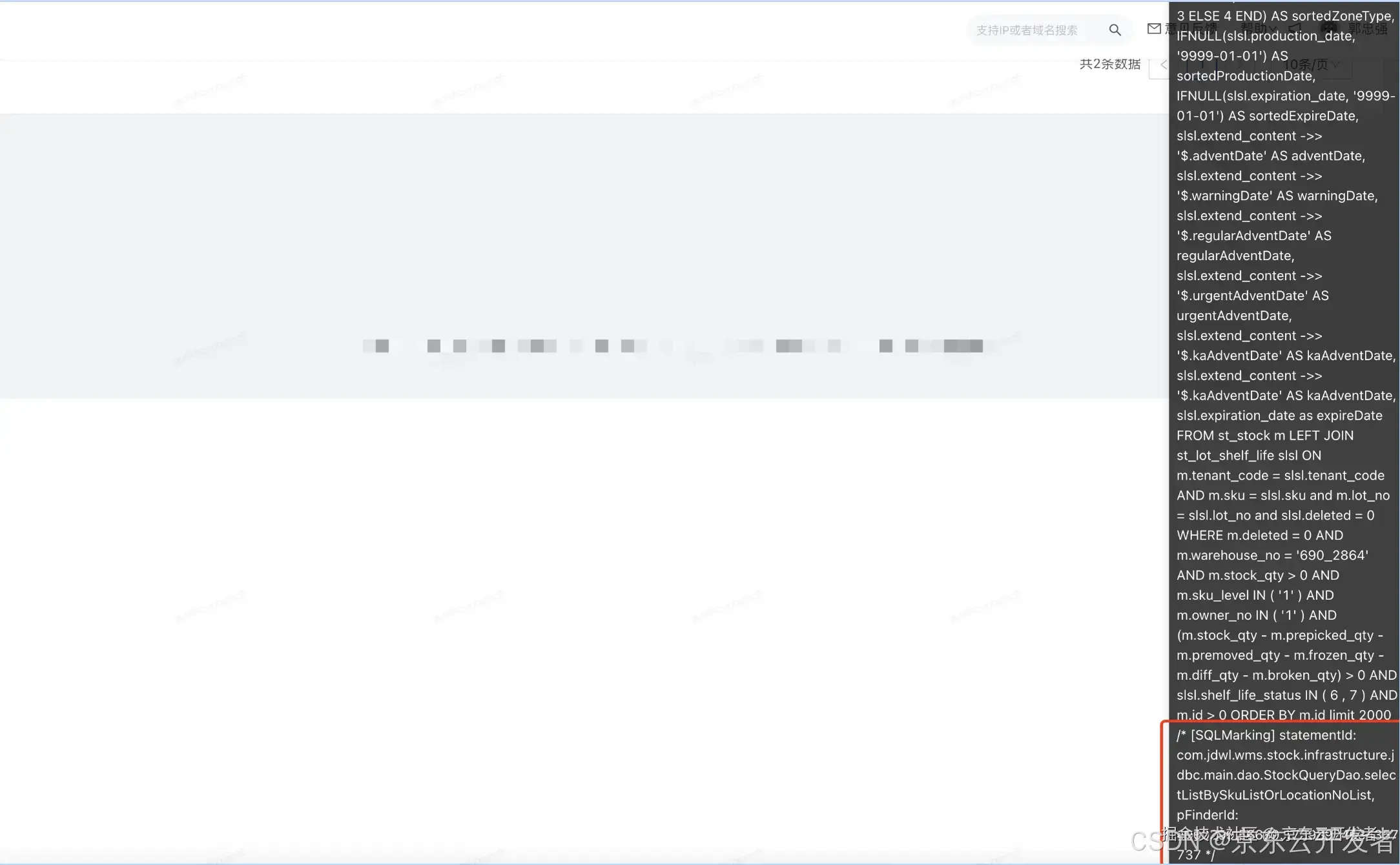The width and height of the screenshot is (1400, 865).
Task: Click the magnifier search icon
Action: [x=1115, y=30]
